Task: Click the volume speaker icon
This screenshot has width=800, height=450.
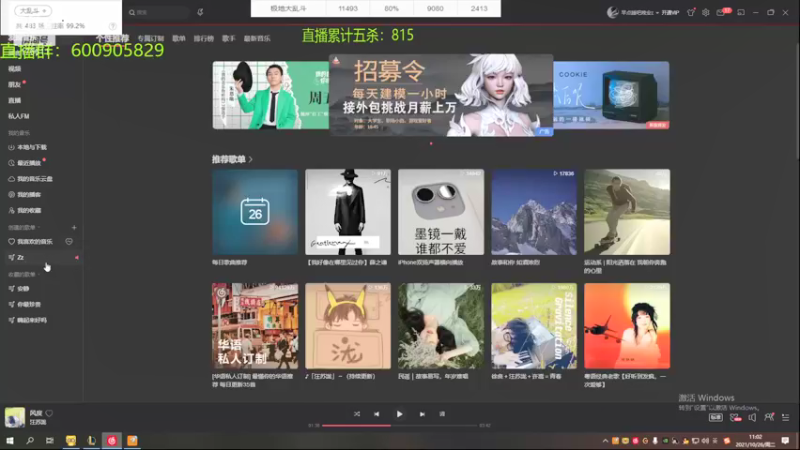Action: point(752,417)
